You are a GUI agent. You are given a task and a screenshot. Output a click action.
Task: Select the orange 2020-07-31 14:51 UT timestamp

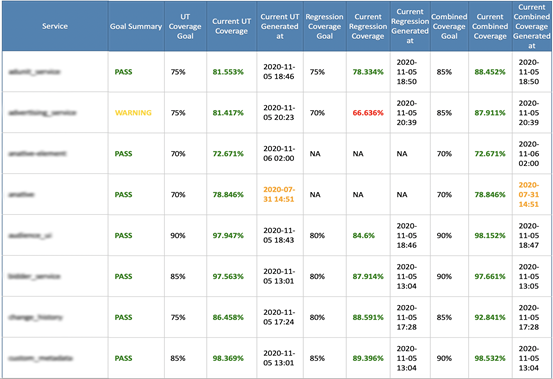tap(279, 194)
